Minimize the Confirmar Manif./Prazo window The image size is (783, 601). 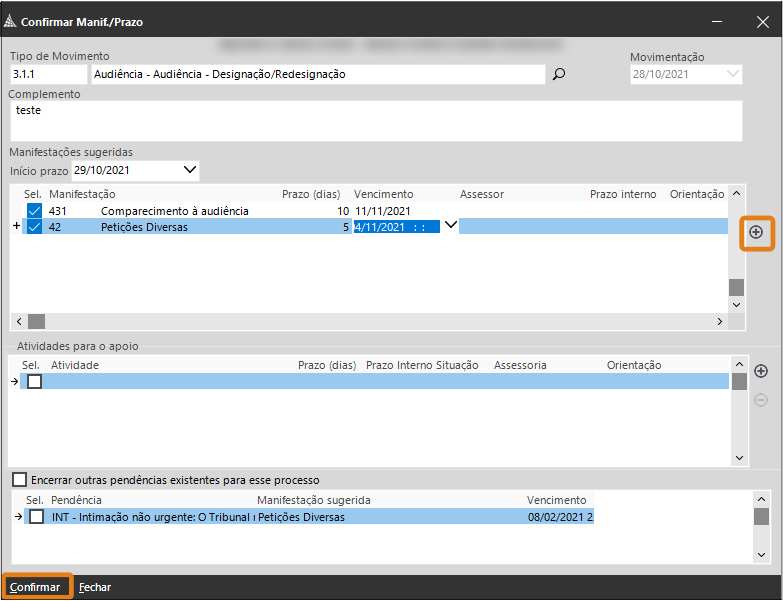pos(716,20)
